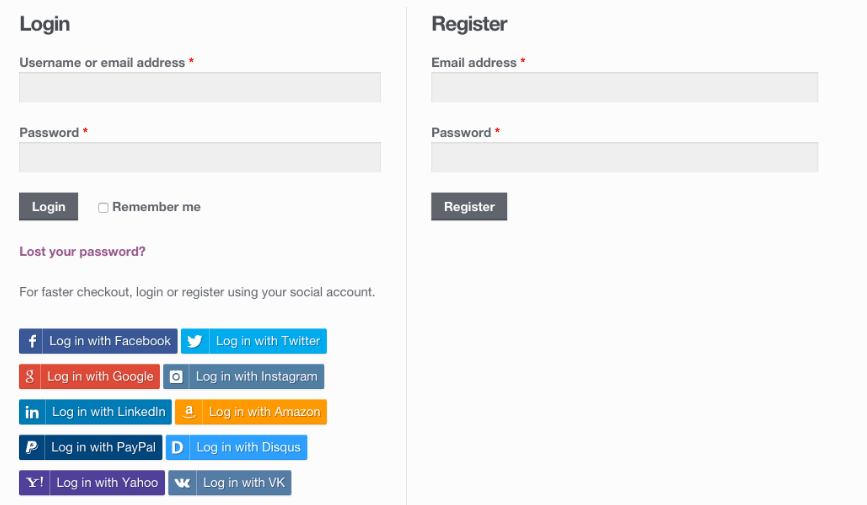Screen dimensions: 867x505
Task: Click the PayPal P icon
Action: 32,447
